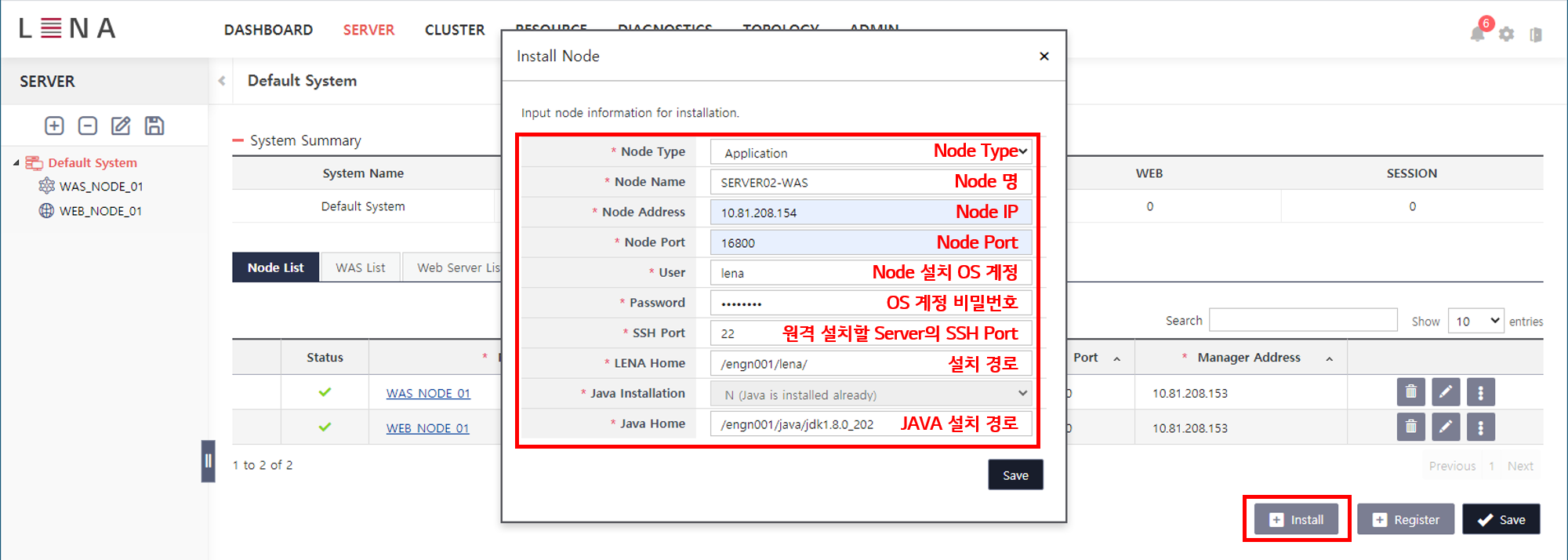Edit WEB_NODE_01 row with pencil icon
1568x560 pixels.
[x=1446, y=427]
